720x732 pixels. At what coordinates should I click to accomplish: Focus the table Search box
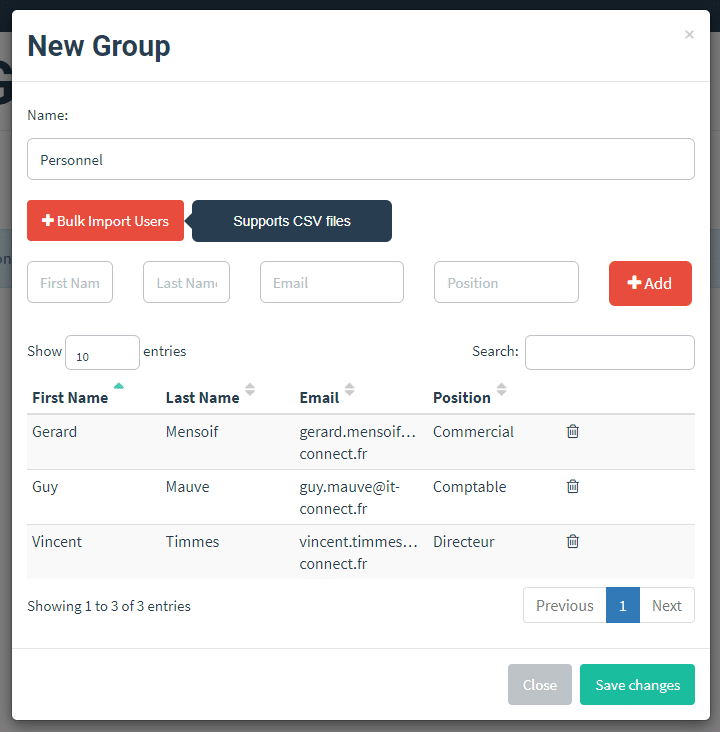(x=610, y=352)
